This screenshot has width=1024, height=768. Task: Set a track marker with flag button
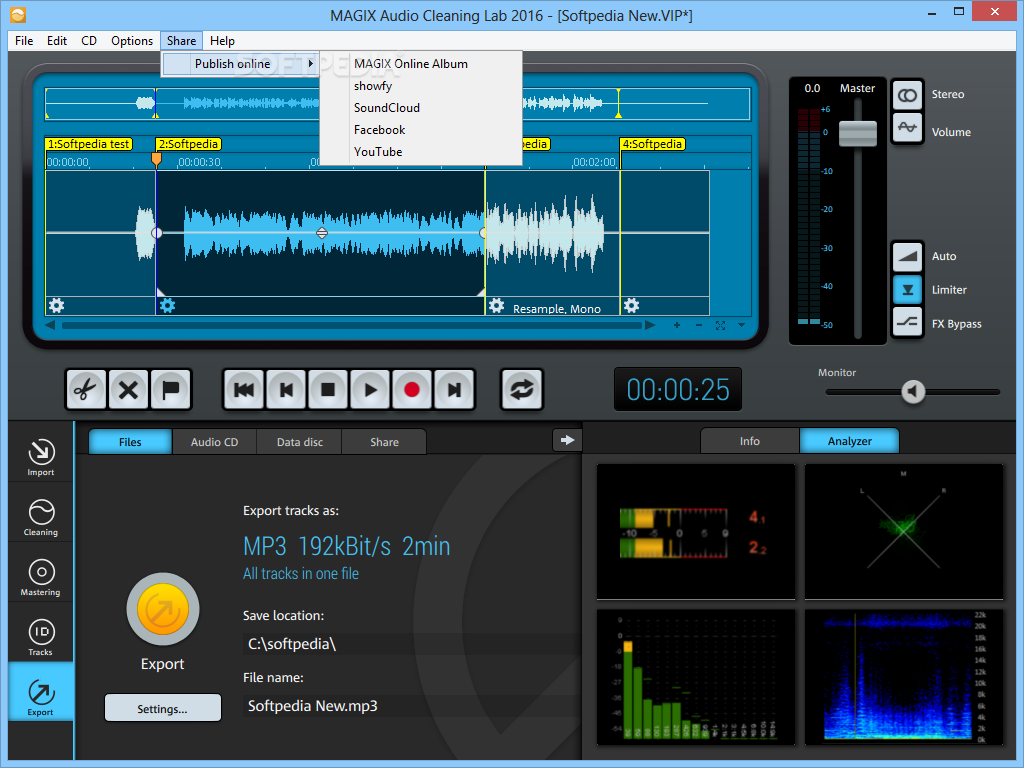[170, 390]
